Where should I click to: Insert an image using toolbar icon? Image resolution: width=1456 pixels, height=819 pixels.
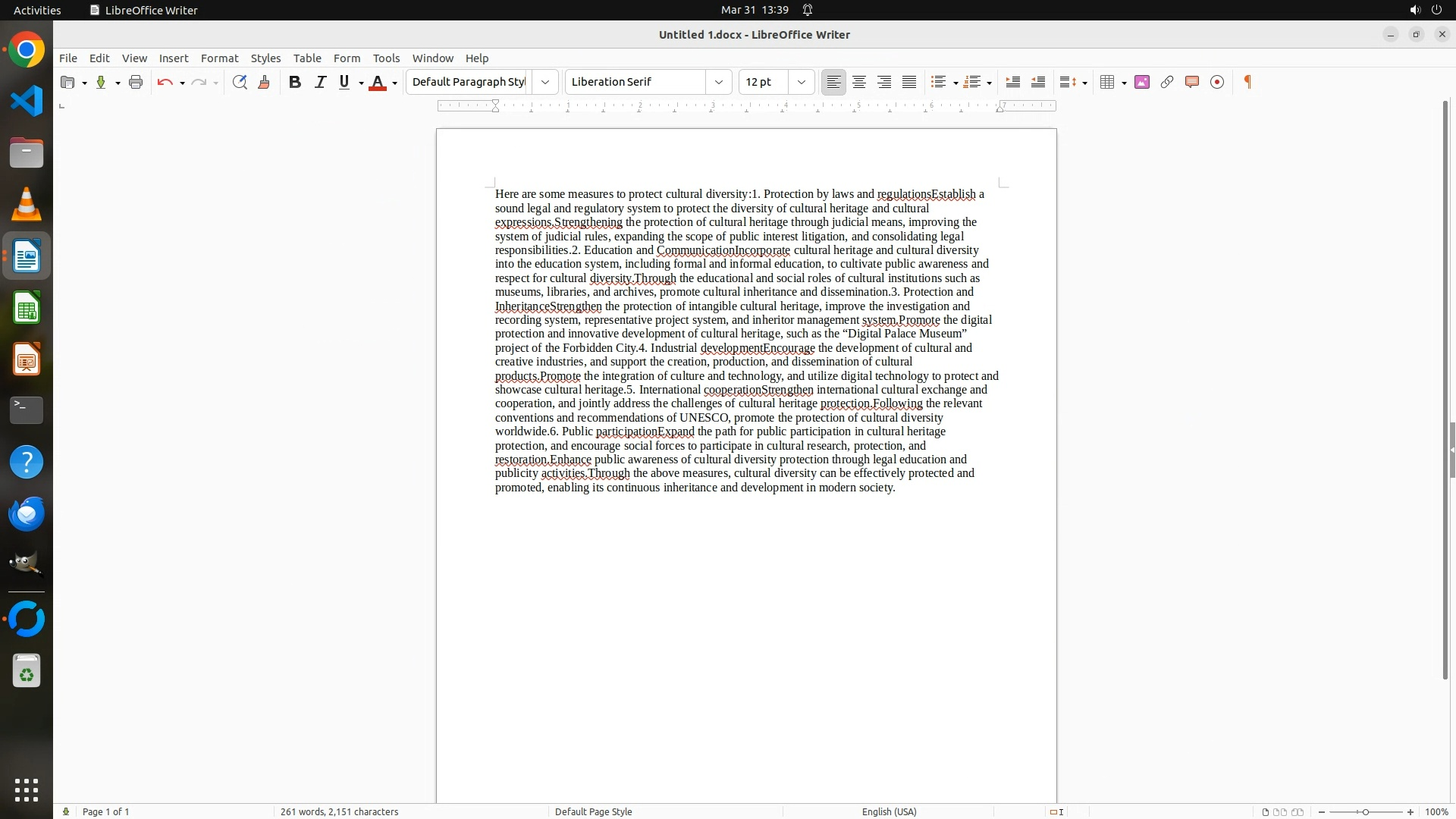tap(1142, 82)
